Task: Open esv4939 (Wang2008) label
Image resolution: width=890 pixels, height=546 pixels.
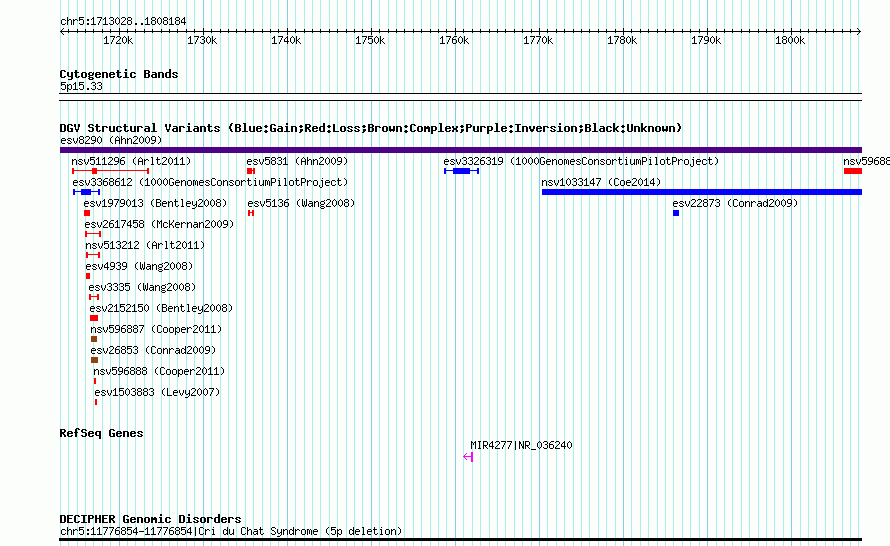Action: pos(139,266)
